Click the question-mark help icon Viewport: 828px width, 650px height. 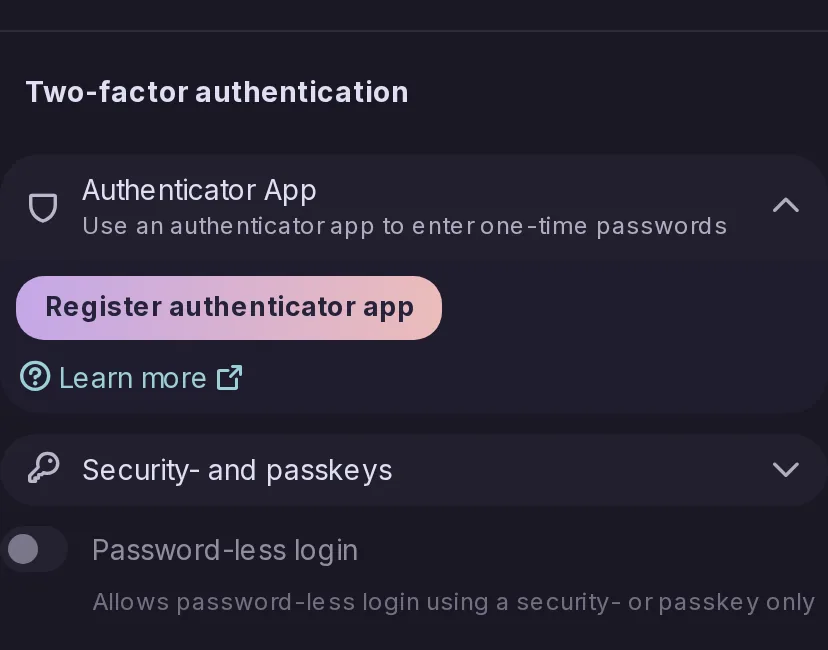coord(35,376)
